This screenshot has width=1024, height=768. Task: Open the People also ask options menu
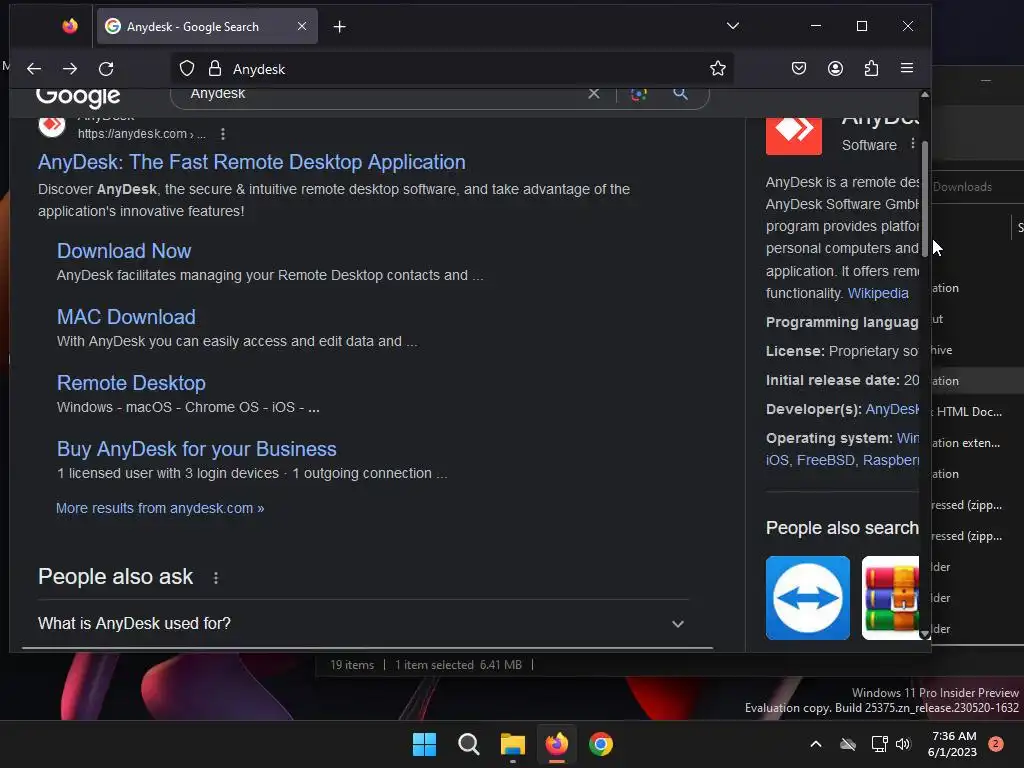click(216, 577)
